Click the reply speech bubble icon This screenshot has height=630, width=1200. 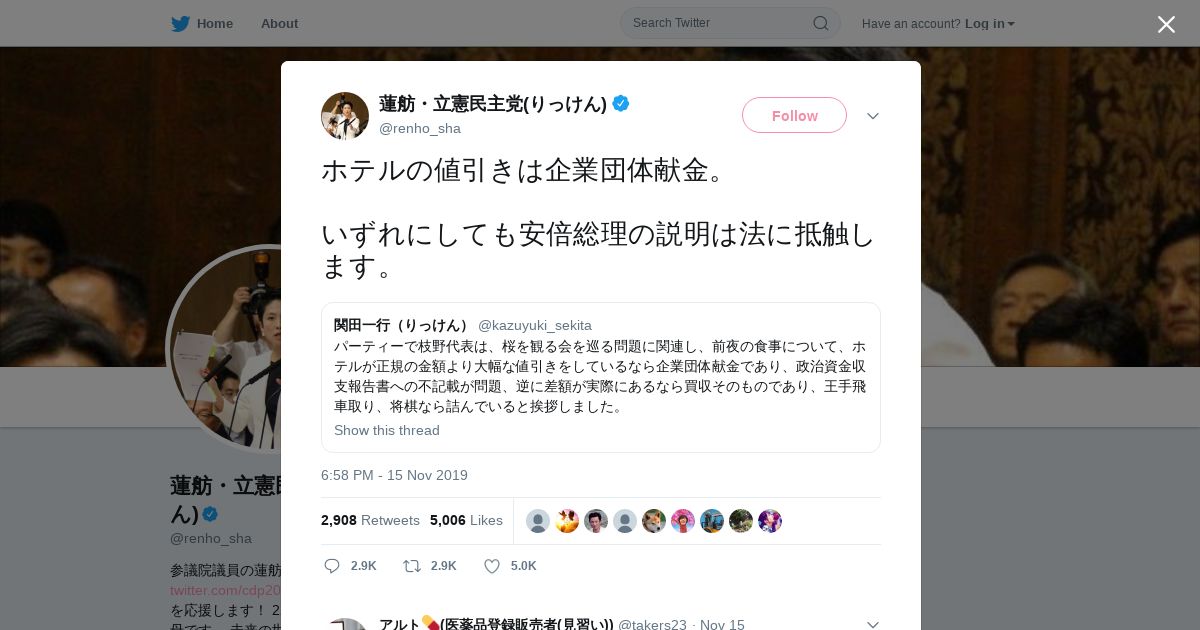[332, 566]
